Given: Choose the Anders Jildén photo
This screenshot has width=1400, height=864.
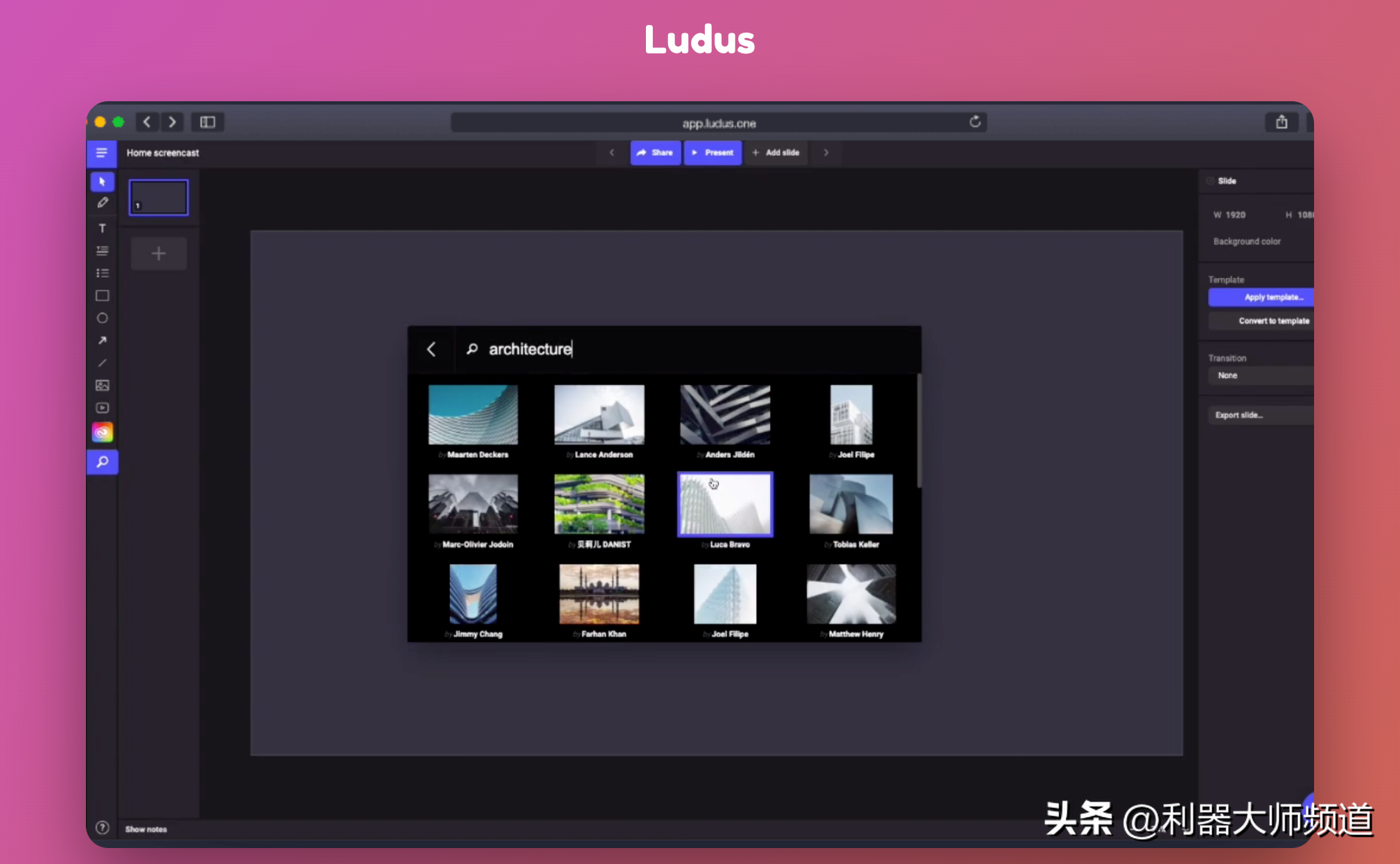Looking at the screenshot, I should point(725,415).
